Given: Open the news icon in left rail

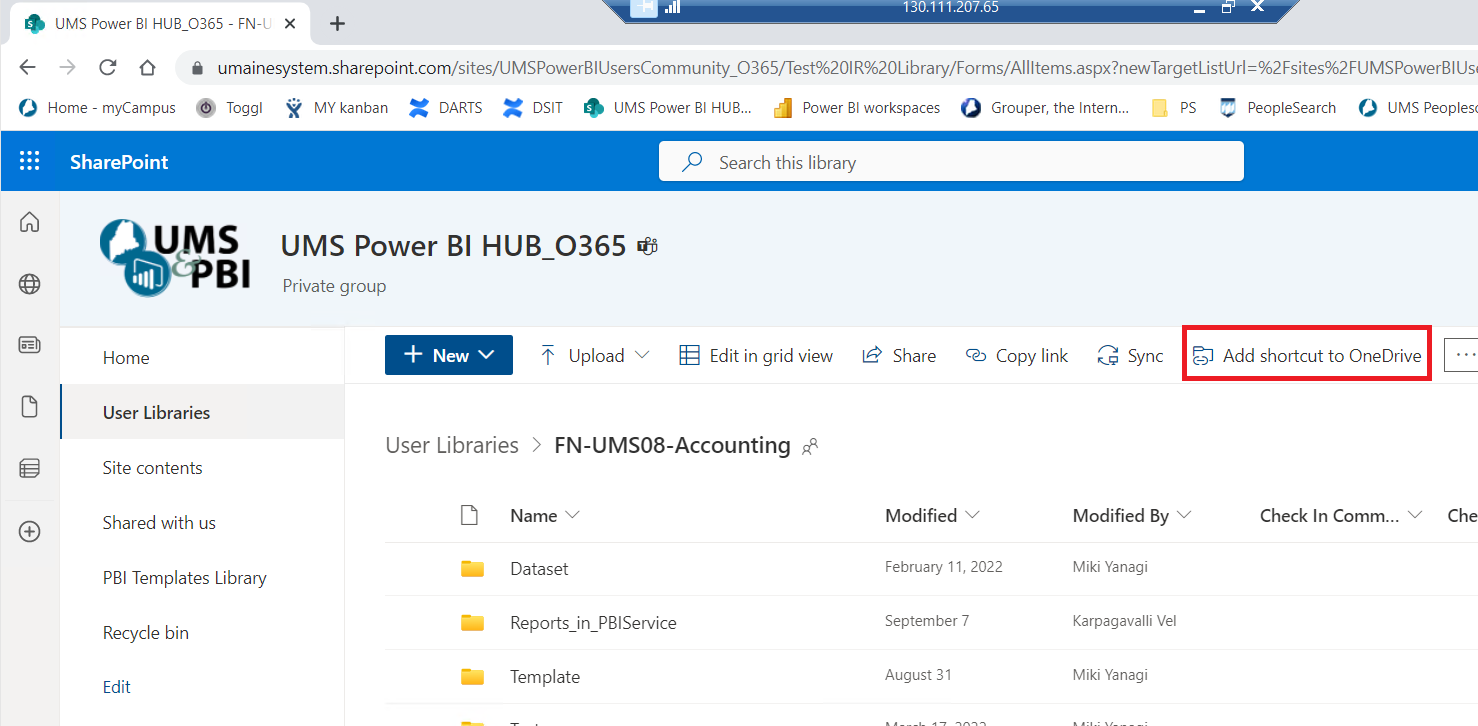Looking at the screenshot, I should click(x=30, y=345).
